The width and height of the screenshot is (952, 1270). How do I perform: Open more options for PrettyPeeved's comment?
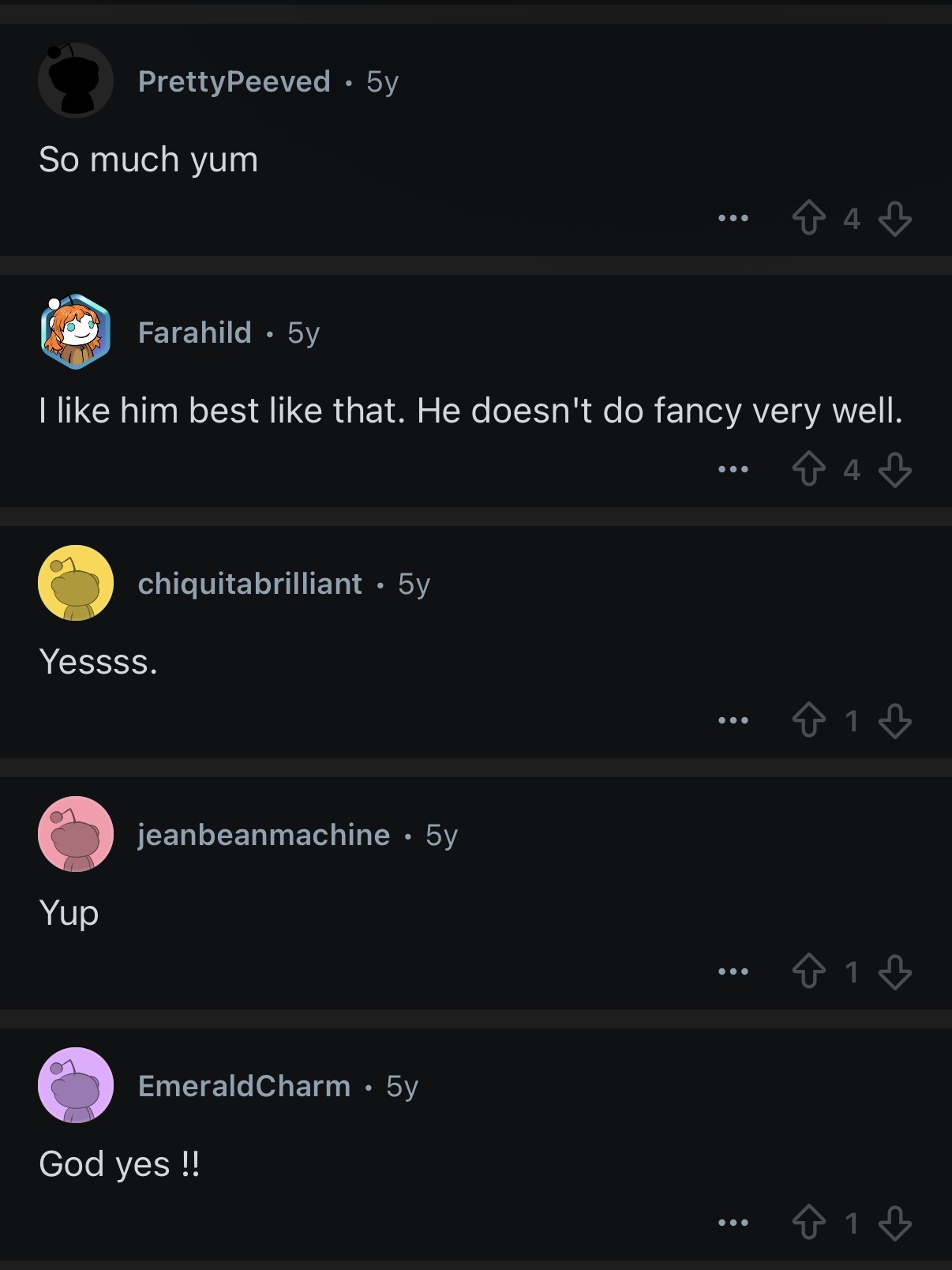(733, 218)
